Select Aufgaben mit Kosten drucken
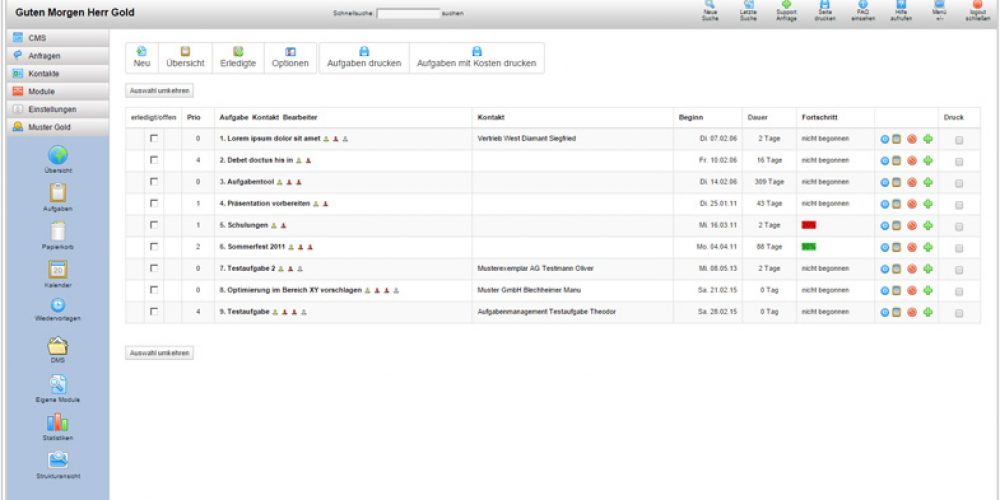This screenshot has width=1000, height=500. click(476, 57)
